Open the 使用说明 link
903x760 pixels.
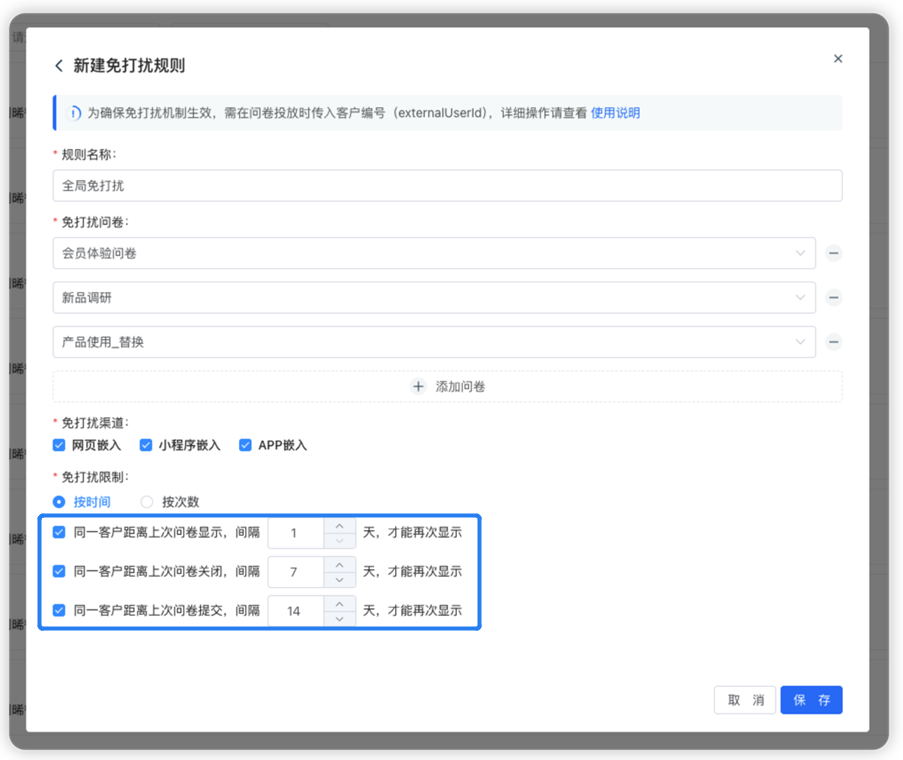(615, 113)
